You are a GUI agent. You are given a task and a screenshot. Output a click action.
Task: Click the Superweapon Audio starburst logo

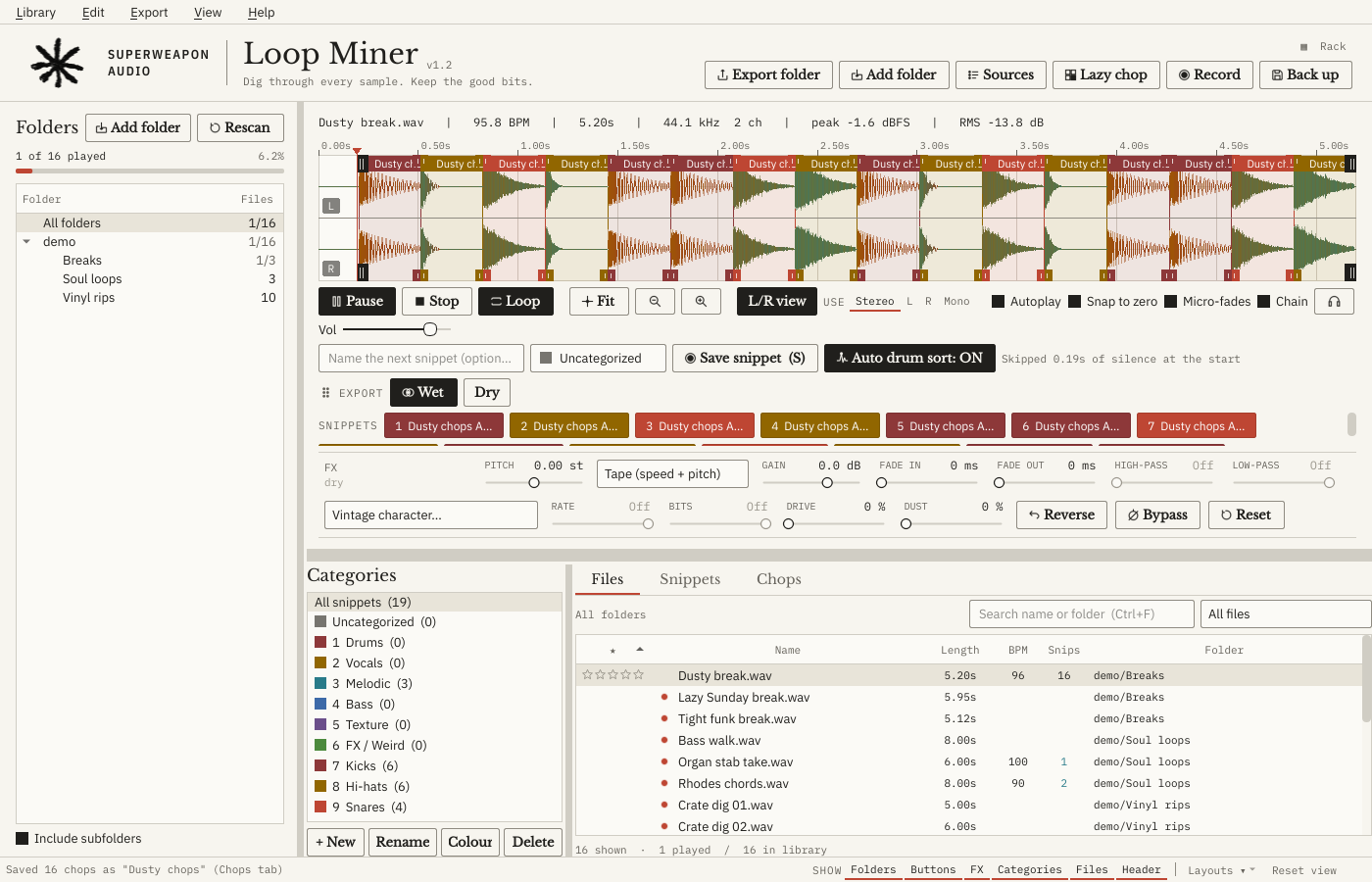(x=57, y=63)
